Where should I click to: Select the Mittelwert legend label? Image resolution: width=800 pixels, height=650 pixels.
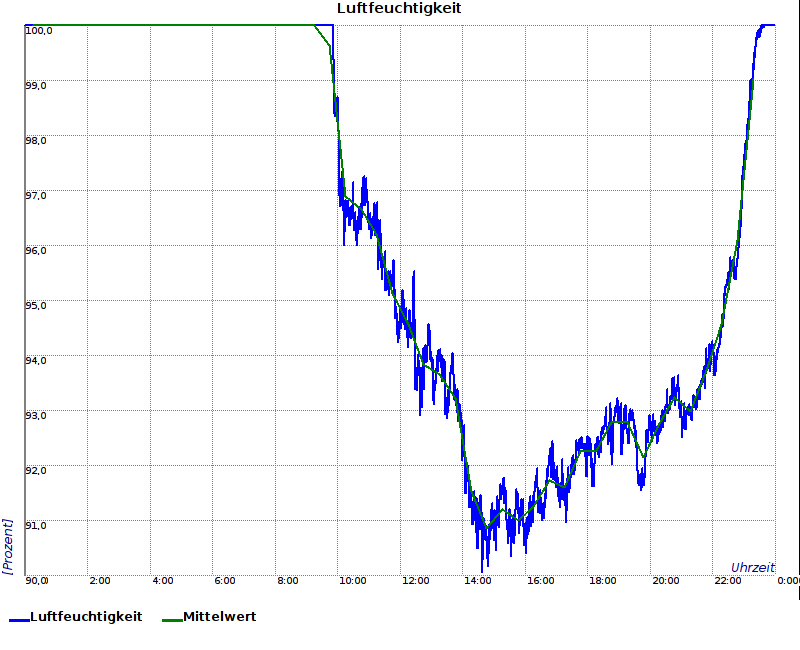click(219, 617)
